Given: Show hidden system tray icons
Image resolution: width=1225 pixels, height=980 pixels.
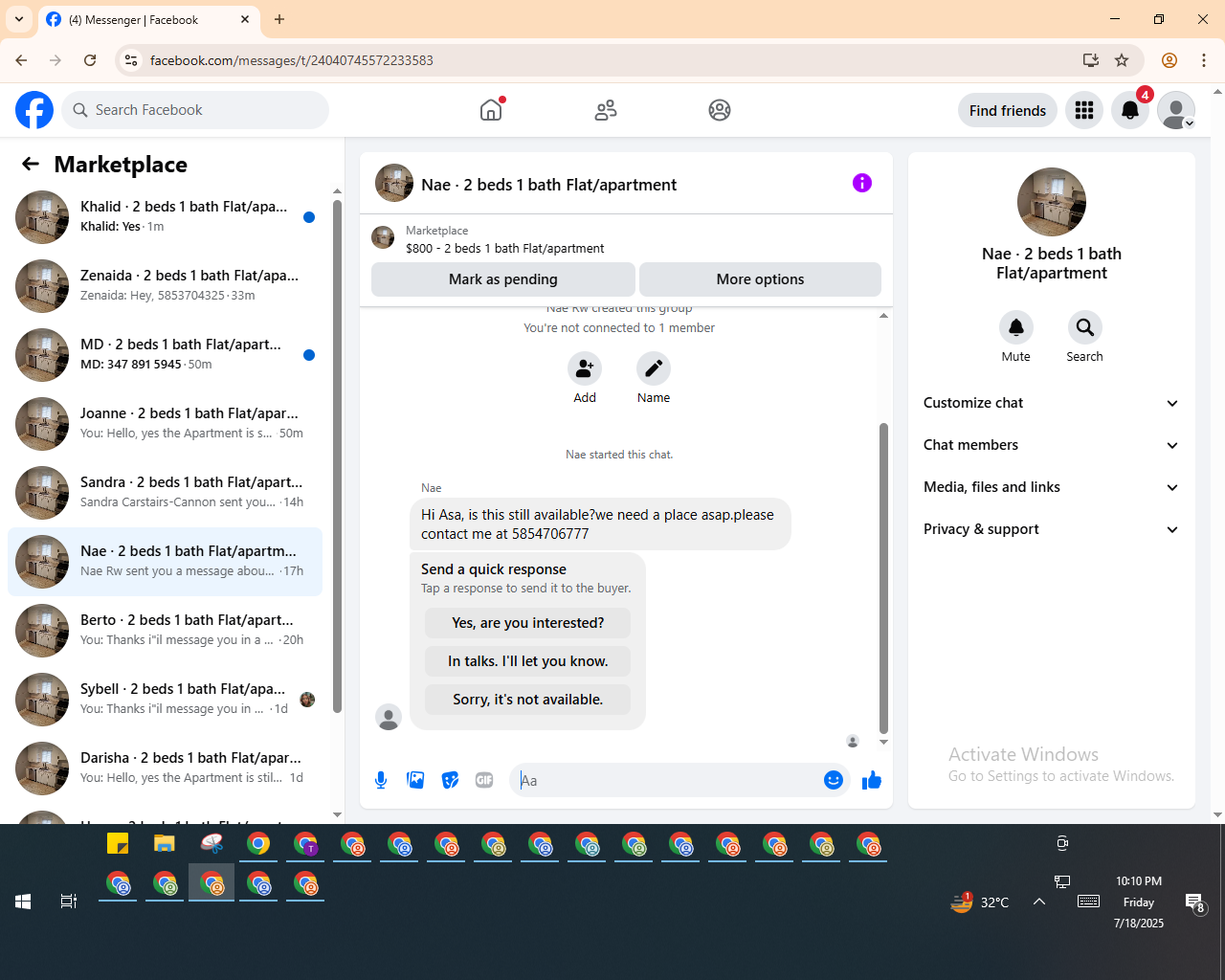Looking at the screenshot, I should [1039, 902].
